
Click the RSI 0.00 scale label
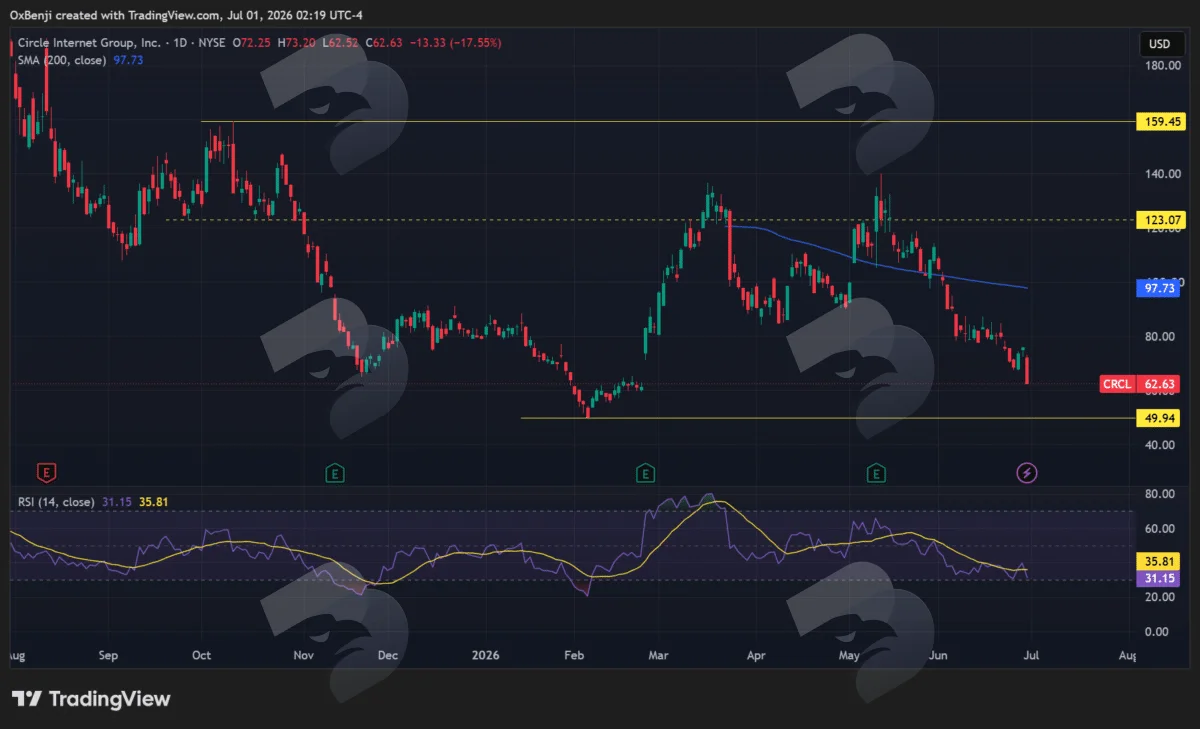[x=1158, y=631]
